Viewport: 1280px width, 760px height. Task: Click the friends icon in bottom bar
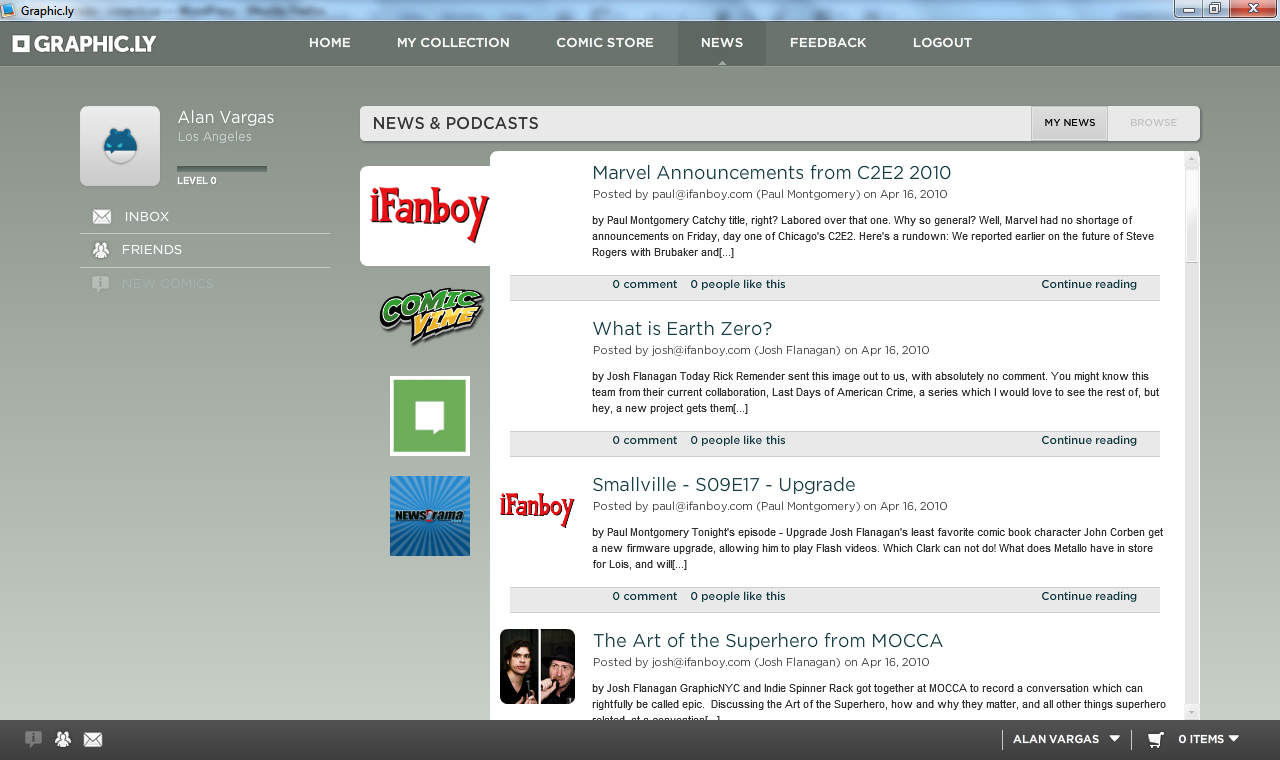(x=63, y=739)
